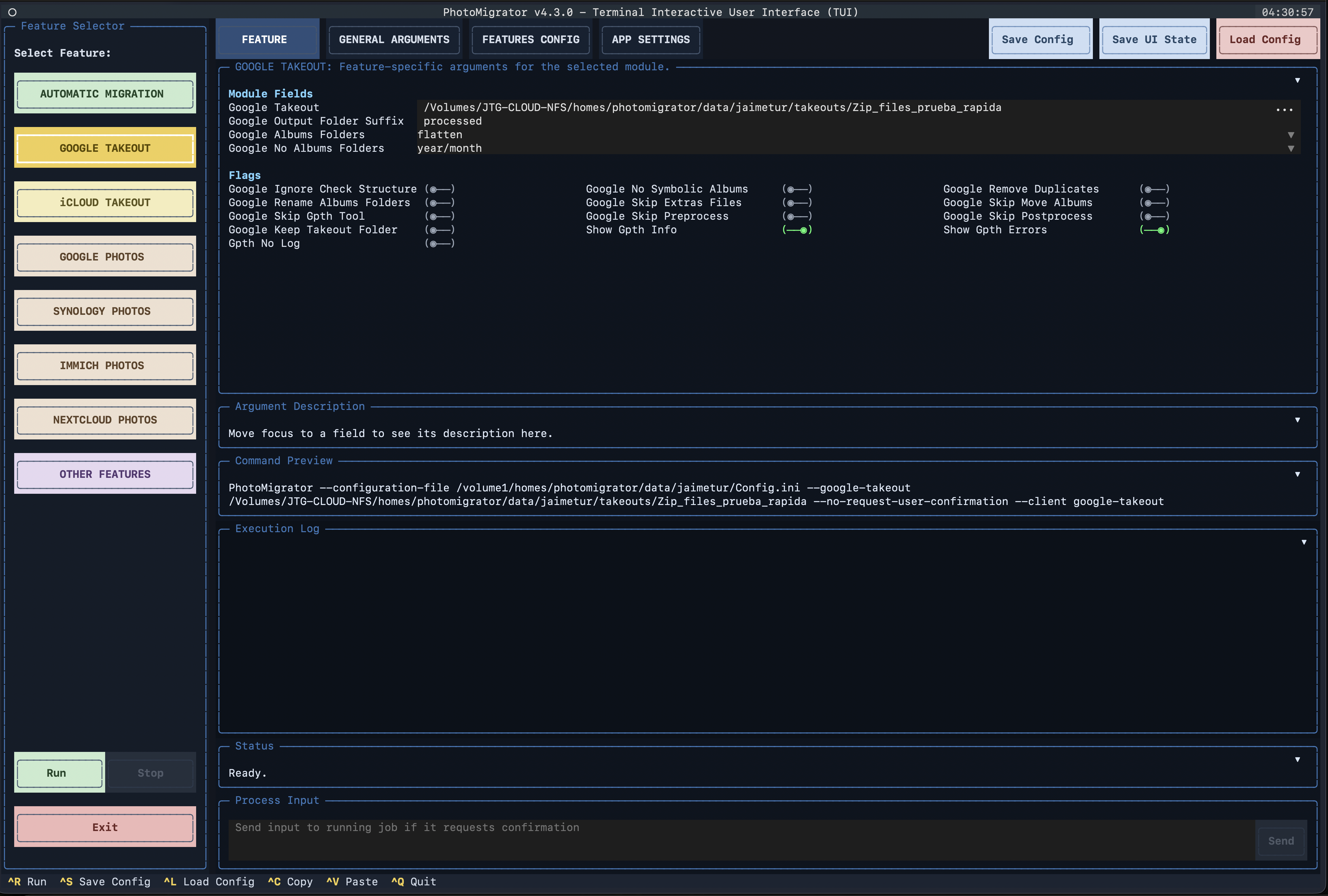
Task: Toggle Google Ignore Check Structure flag
Action: pyautogui.click(x=440, y=189)
